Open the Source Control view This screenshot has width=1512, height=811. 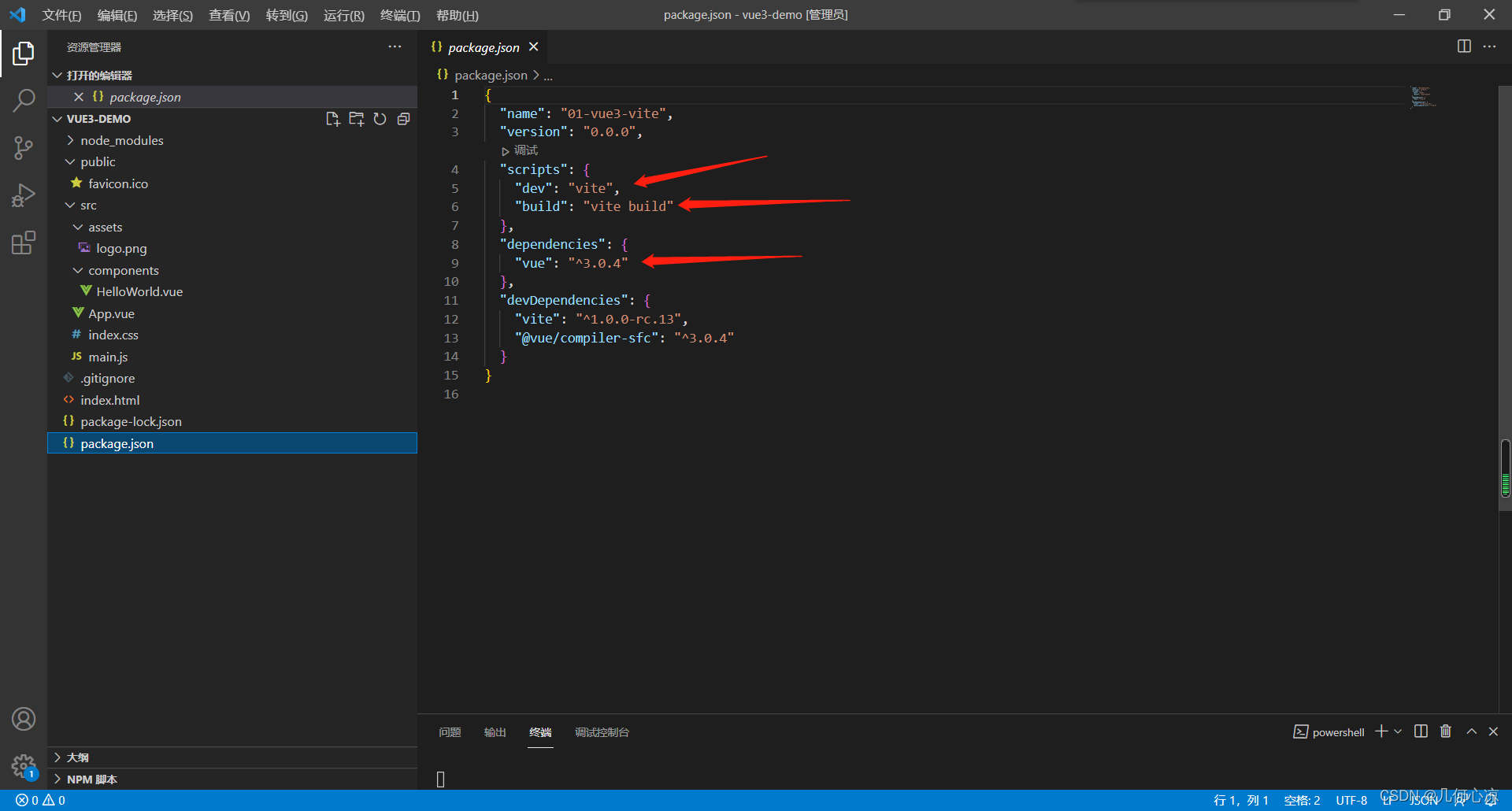24,147
